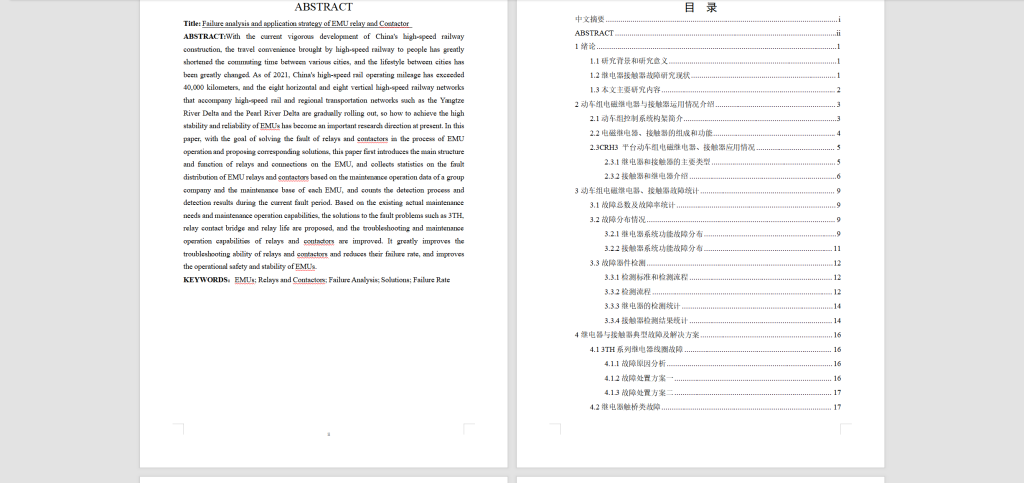Image resolution: width=1024 pixels, height=483 pixels.
Task: Click TOC entry 4.2 继电器触桥类故障
Action: coord(625,407)
